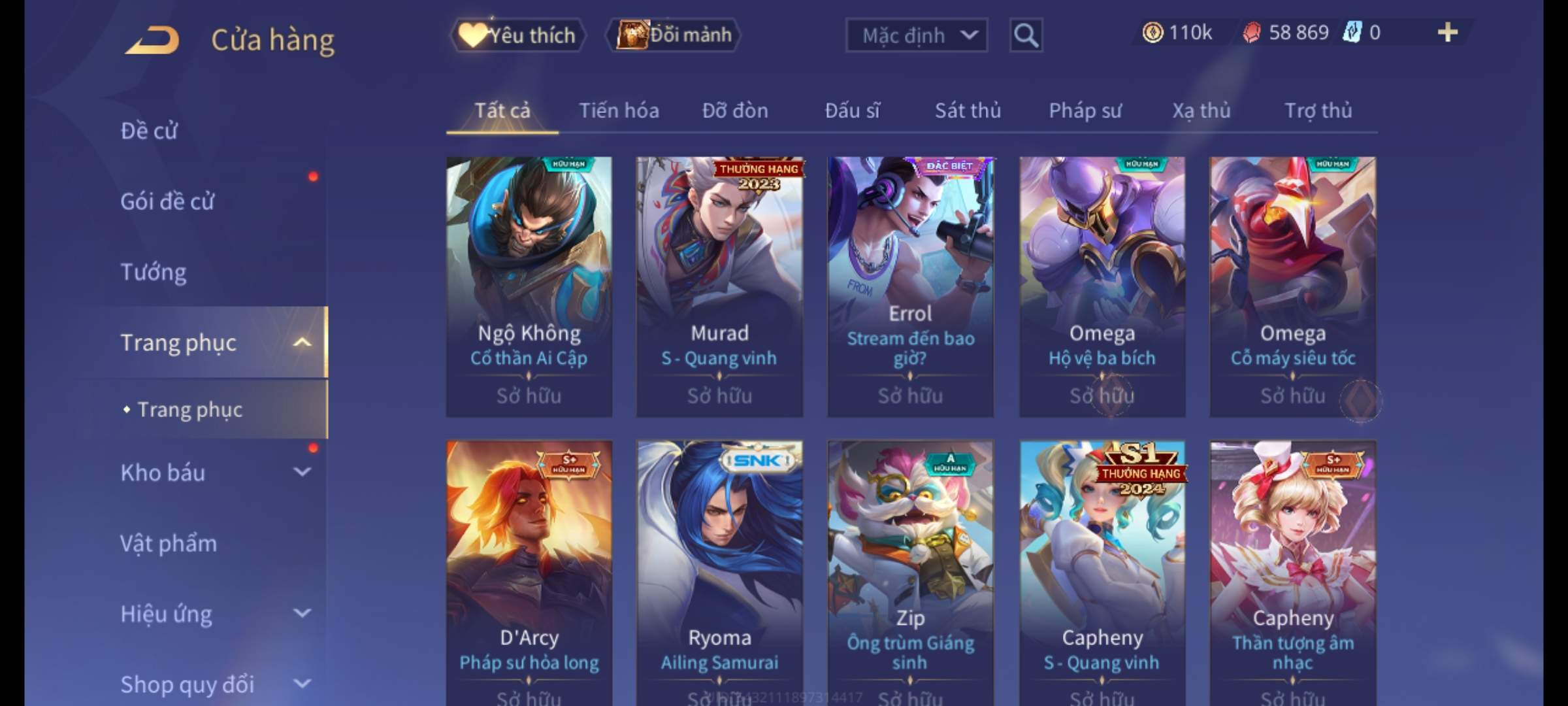The width and height of the screenshot is (1568, 706).
Task: Open the Mặc định sort dropdown
Action: (916, 35)
